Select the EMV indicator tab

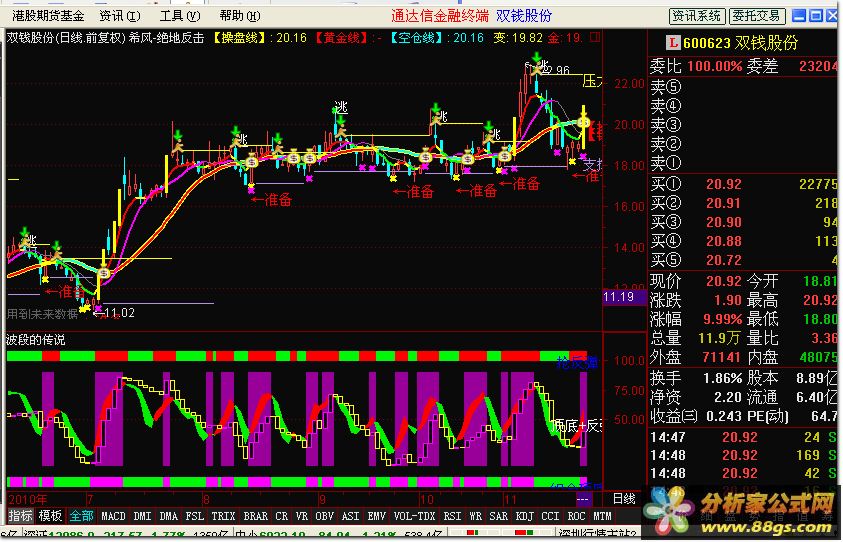pos(376,516)
